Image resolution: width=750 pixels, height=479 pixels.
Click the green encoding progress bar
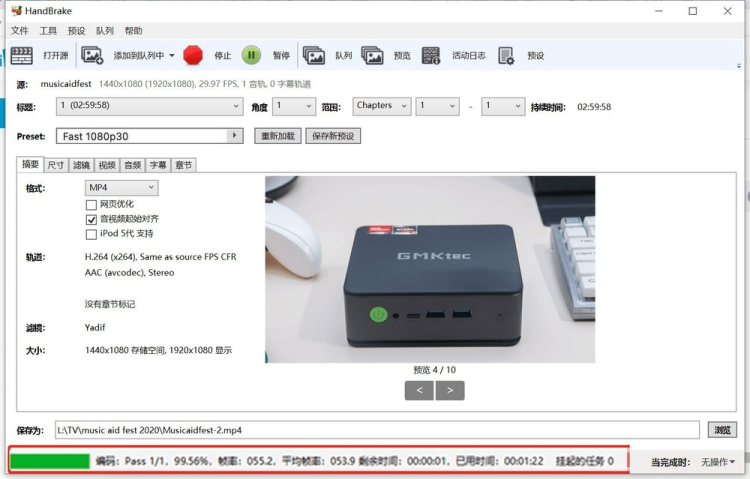click(50, 461)
